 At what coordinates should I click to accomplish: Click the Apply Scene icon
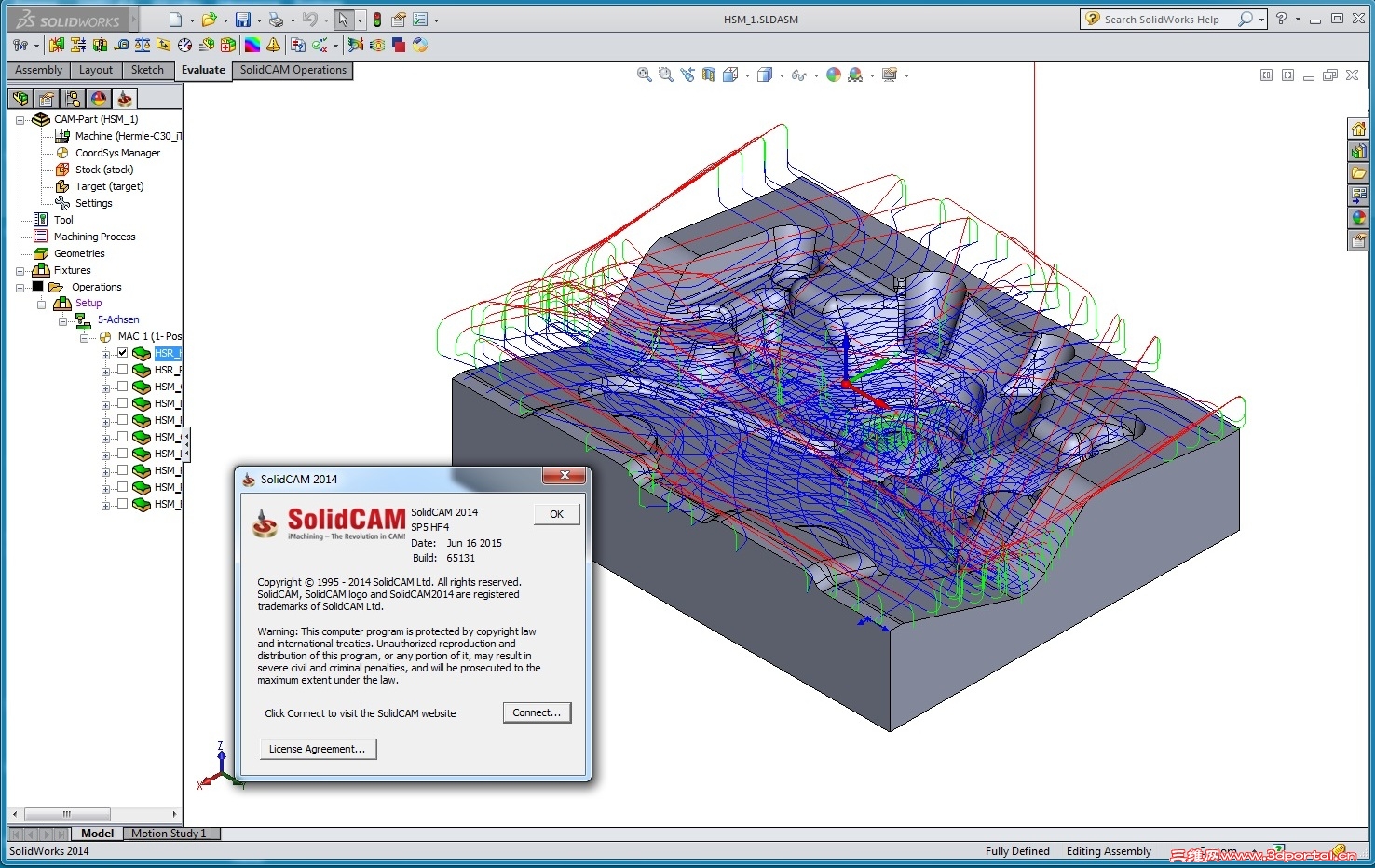[855, 75]
